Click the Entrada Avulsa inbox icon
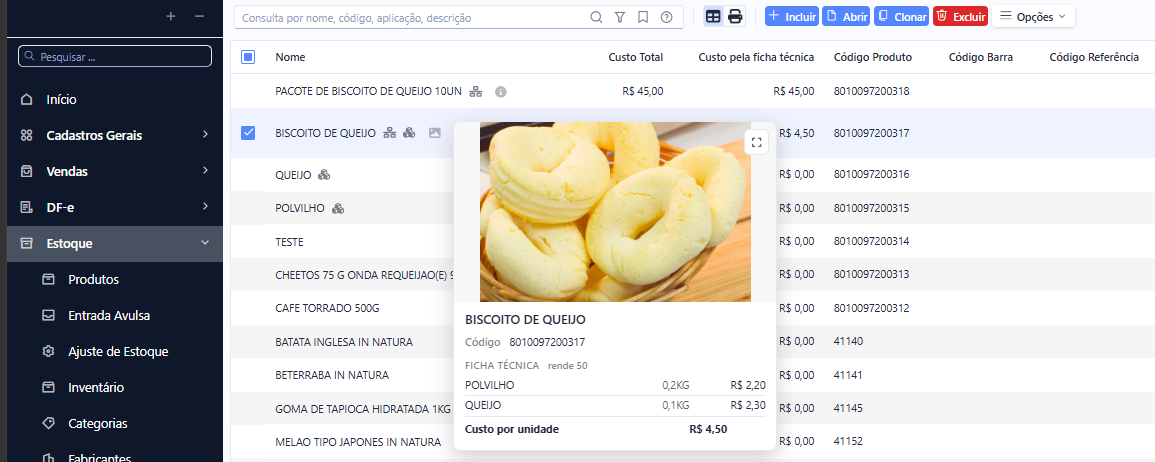 49,315
